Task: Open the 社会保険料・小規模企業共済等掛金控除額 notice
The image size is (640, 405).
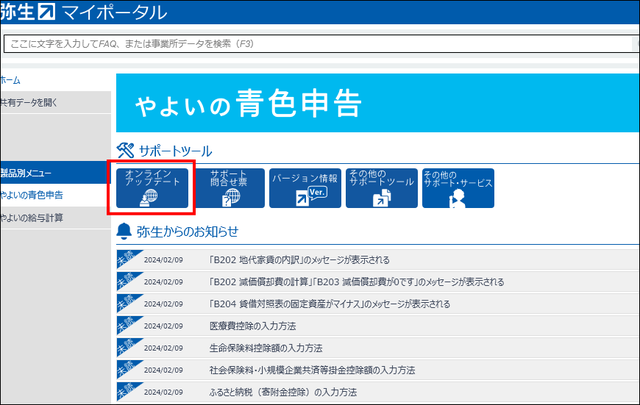Action: pos(378,370)
